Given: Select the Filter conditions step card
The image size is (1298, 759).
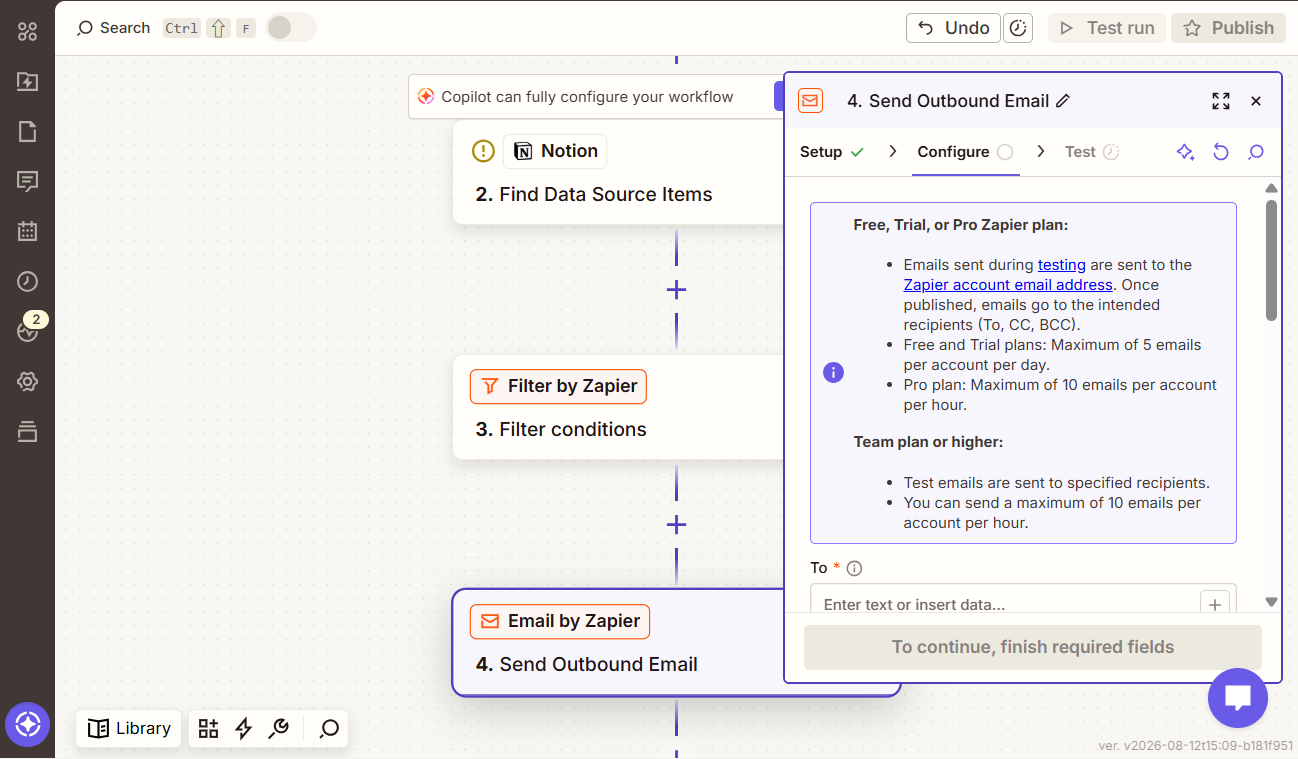Looking at the screenshot, I should pos(618,407).
